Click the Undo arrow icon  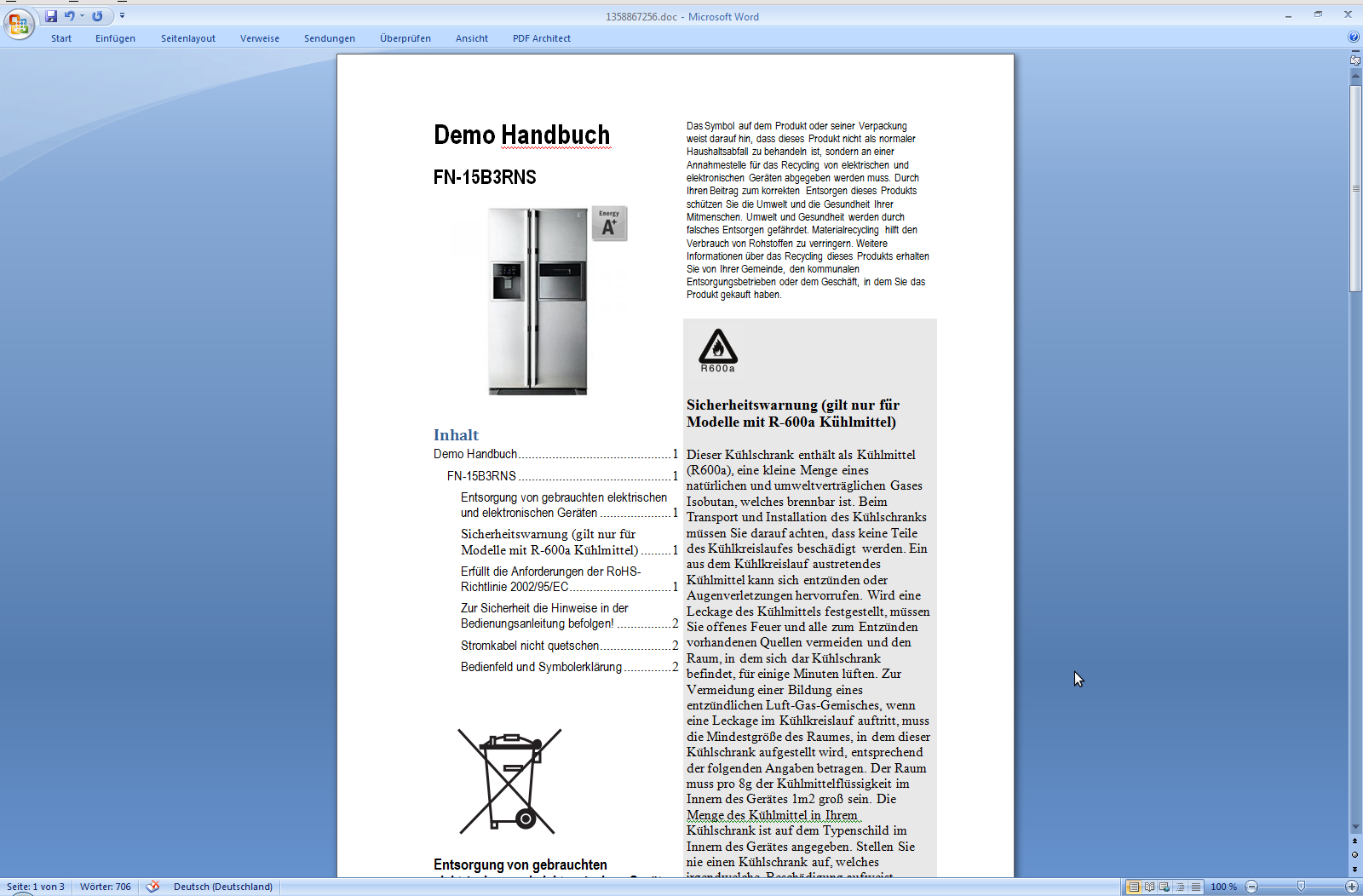point(69,16)
